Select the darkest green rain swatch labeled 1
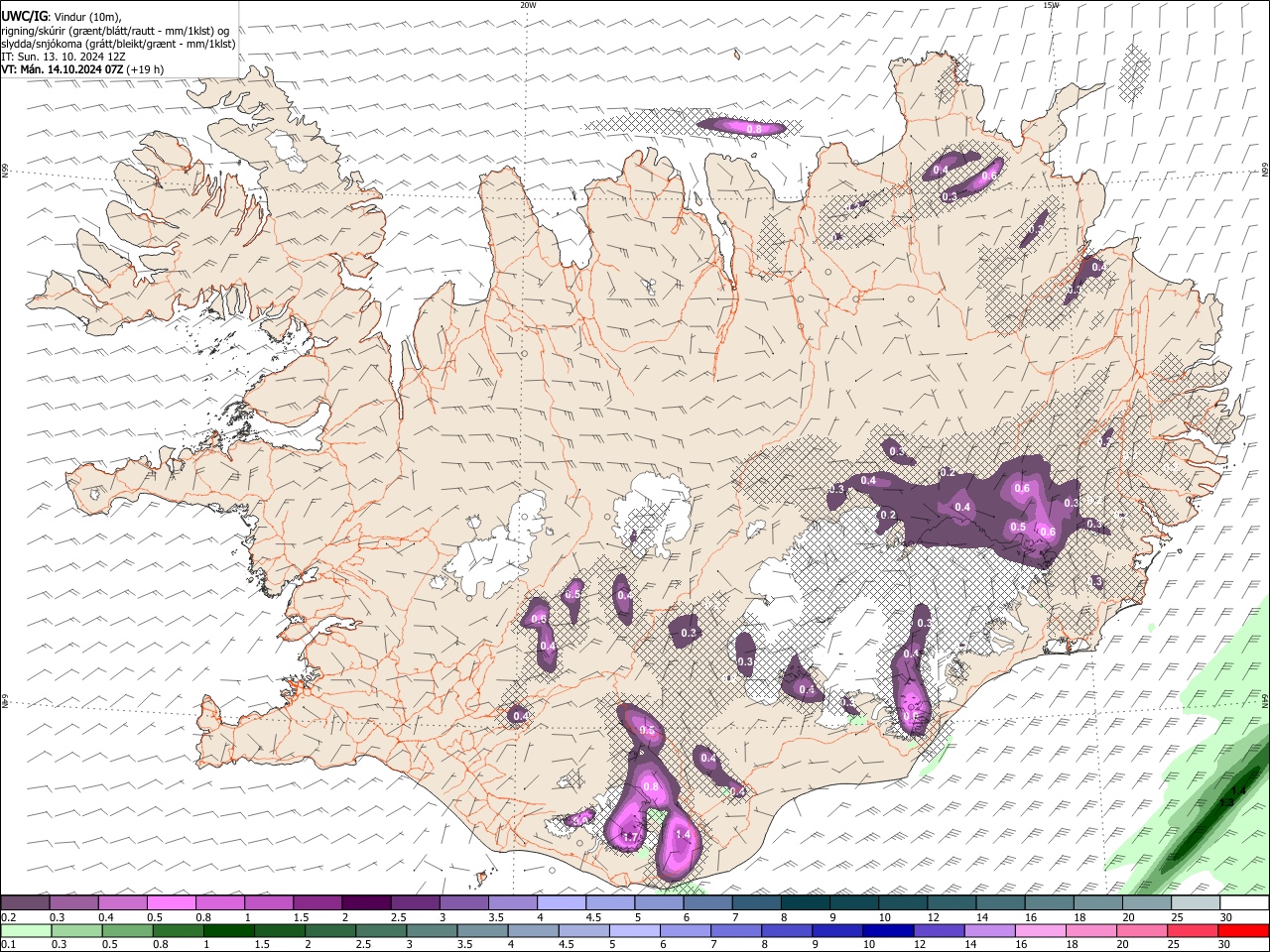Screen dimensions: 1270x952 (229, 930)
